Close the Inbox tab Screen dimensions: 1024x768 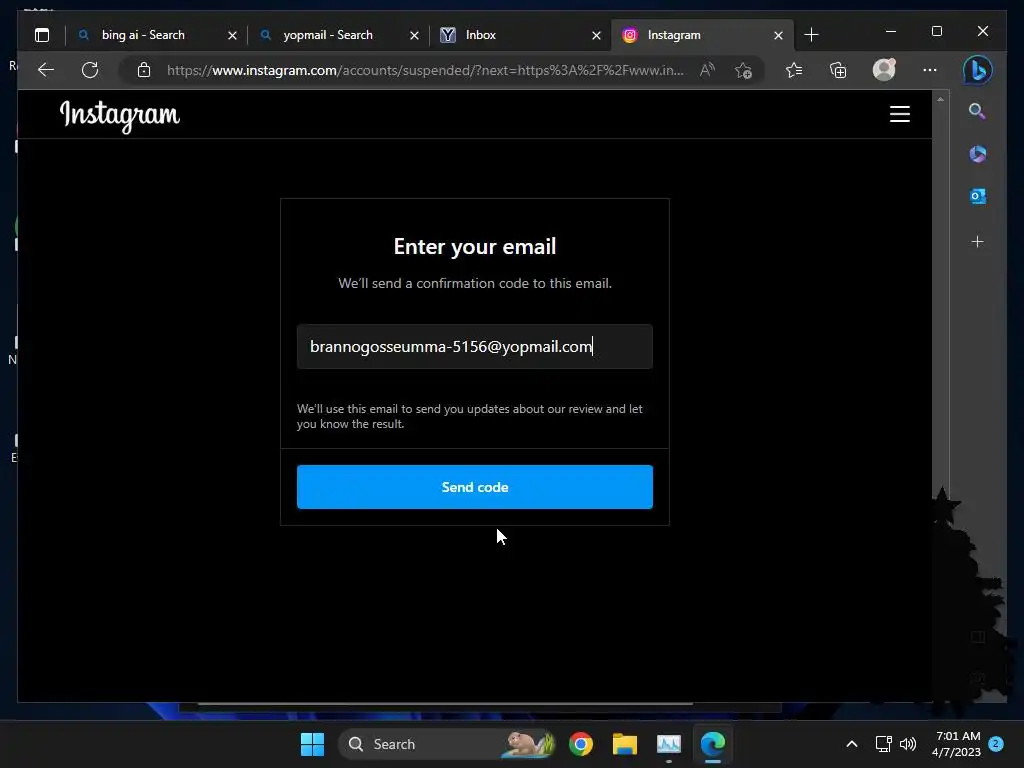(596, 35)
